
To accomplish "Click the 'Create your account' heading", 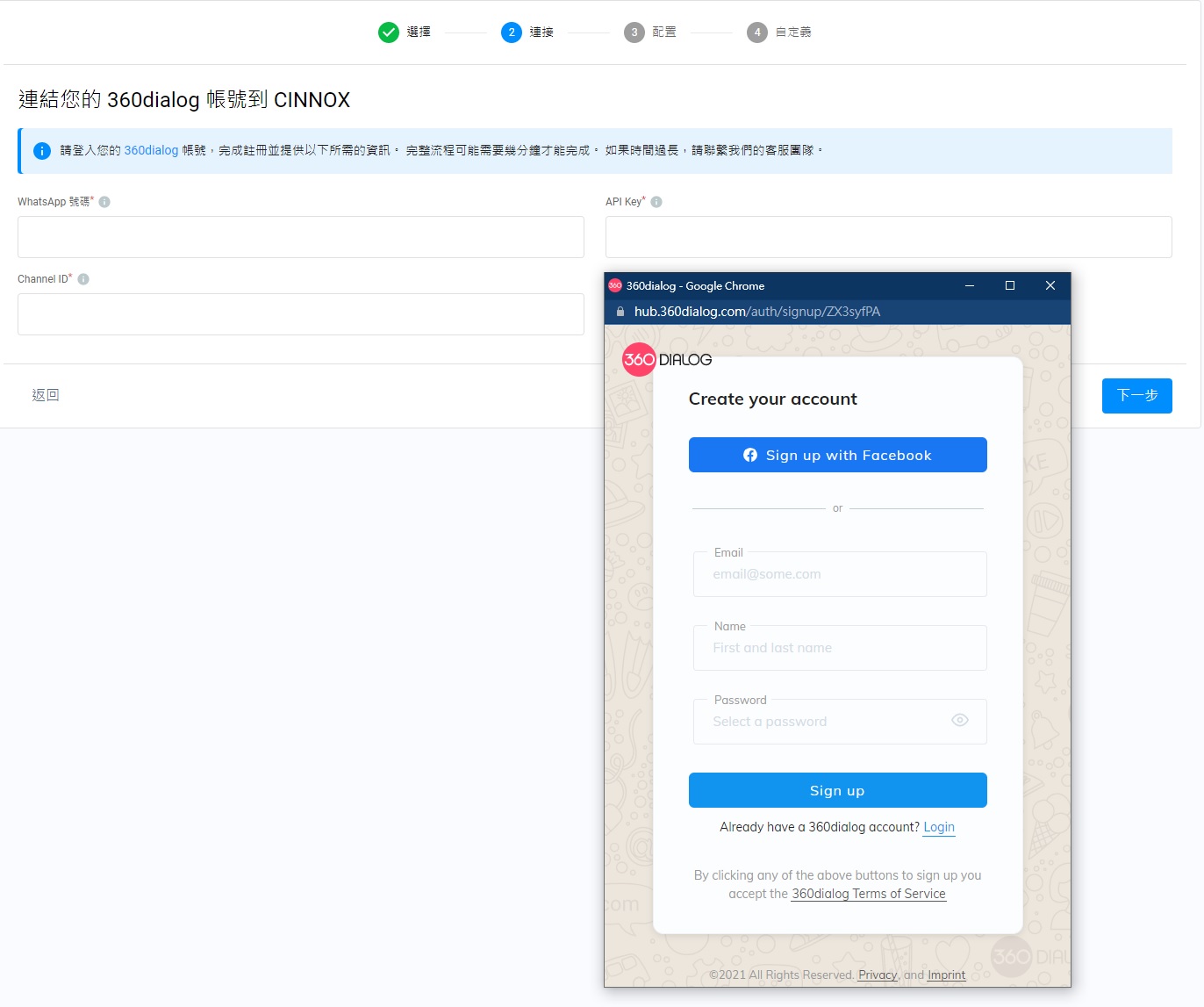I will coord(773,399).
